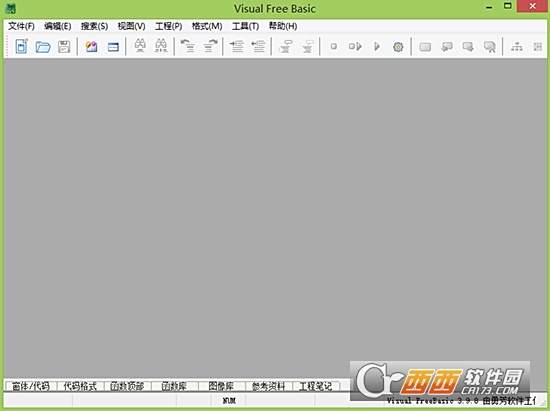Minimize the Visual Free Basic window
This screenshot has height=411, width=550.
(x=489, y=7)
